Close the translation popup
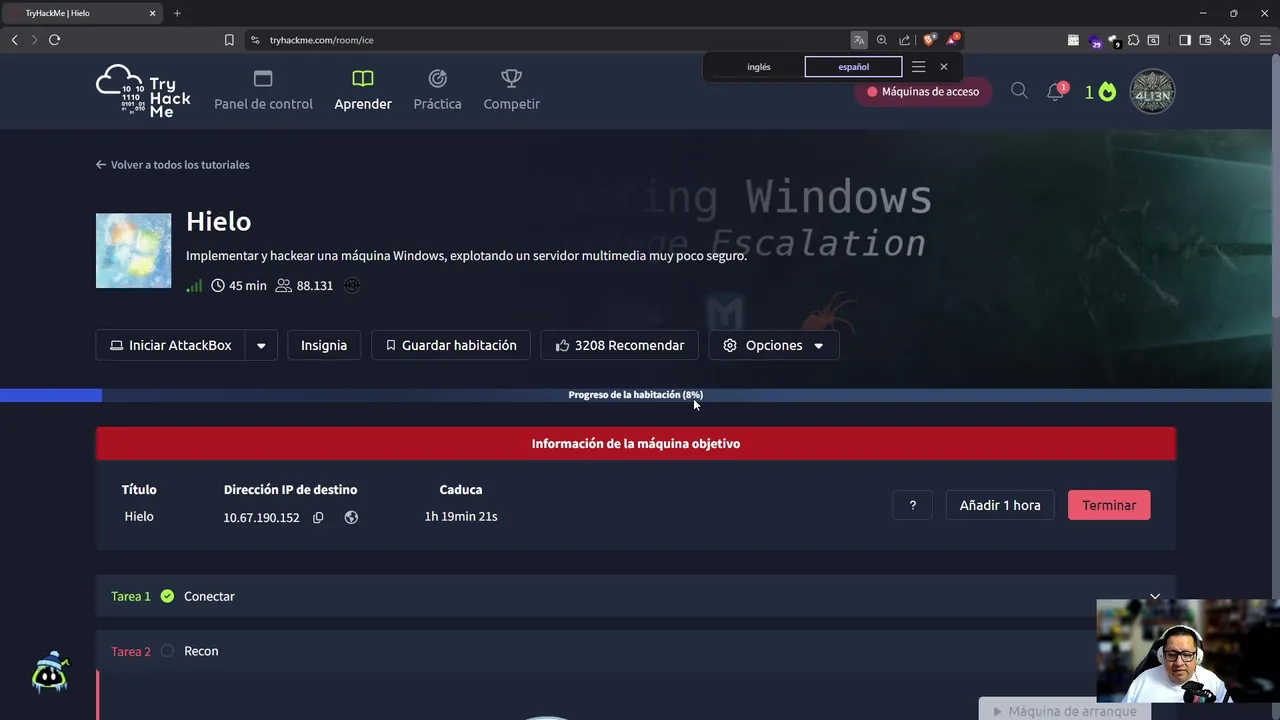Screen dimensions: 1280x720 (943, 67)
